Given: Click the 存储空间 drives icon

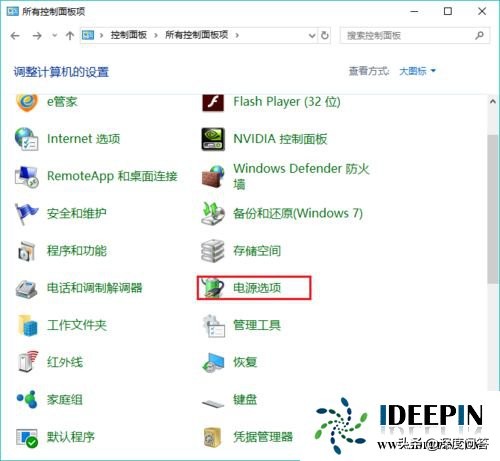Looking at the screenshot, I should tap(213, 251).
